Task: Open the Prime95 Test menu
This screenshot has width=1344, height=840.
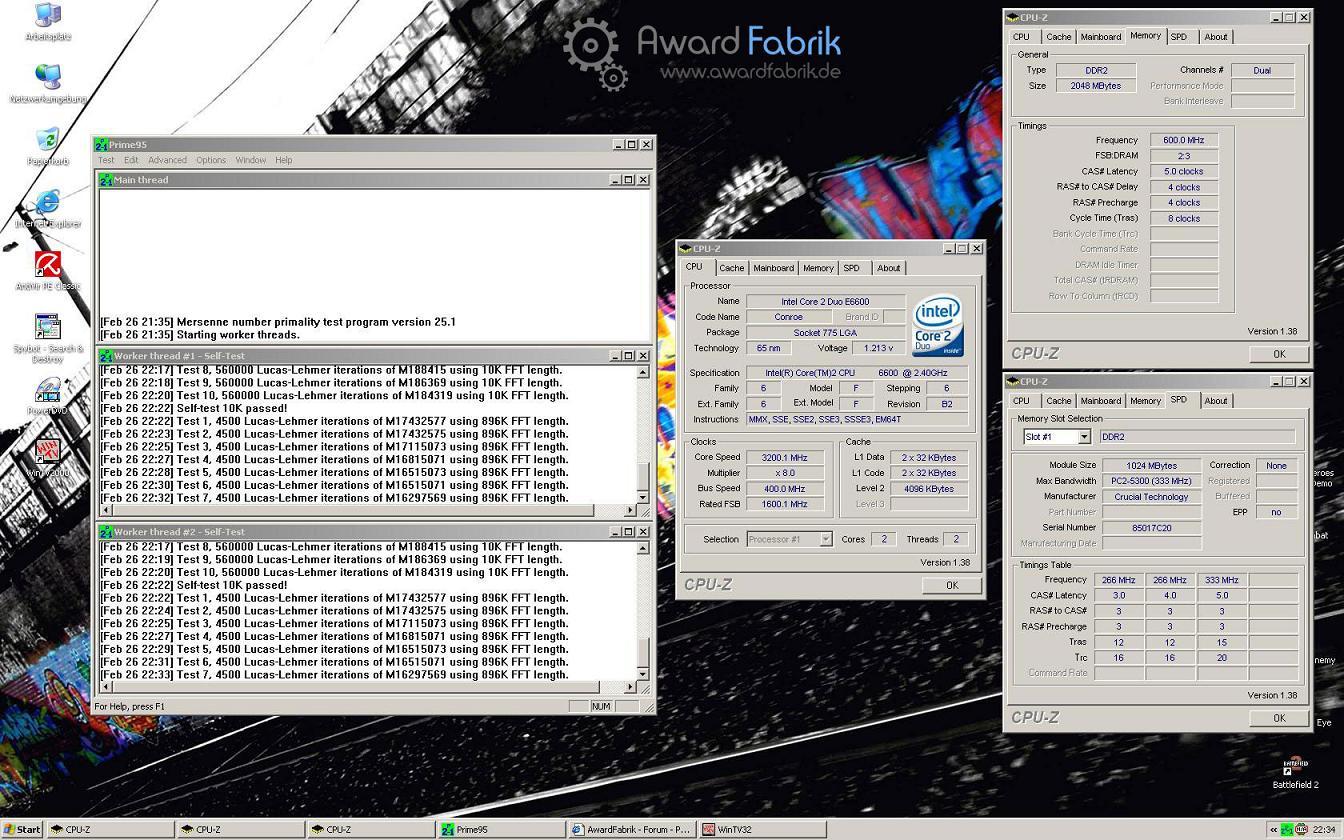Action: coord(106,160)
